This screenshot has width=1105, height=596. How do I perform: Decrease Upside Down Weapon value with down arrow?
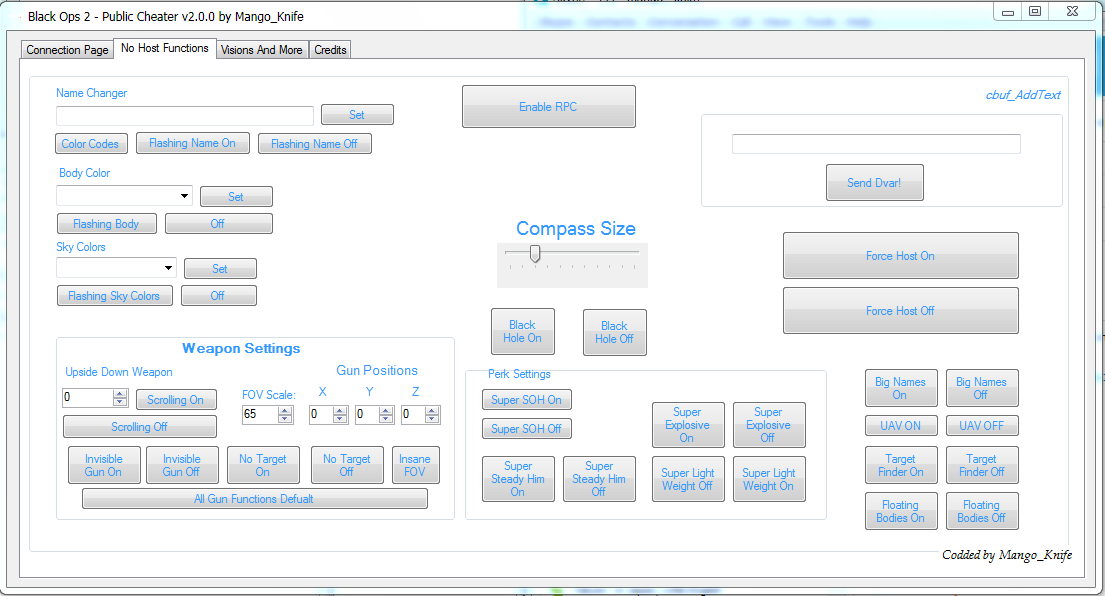120,402
